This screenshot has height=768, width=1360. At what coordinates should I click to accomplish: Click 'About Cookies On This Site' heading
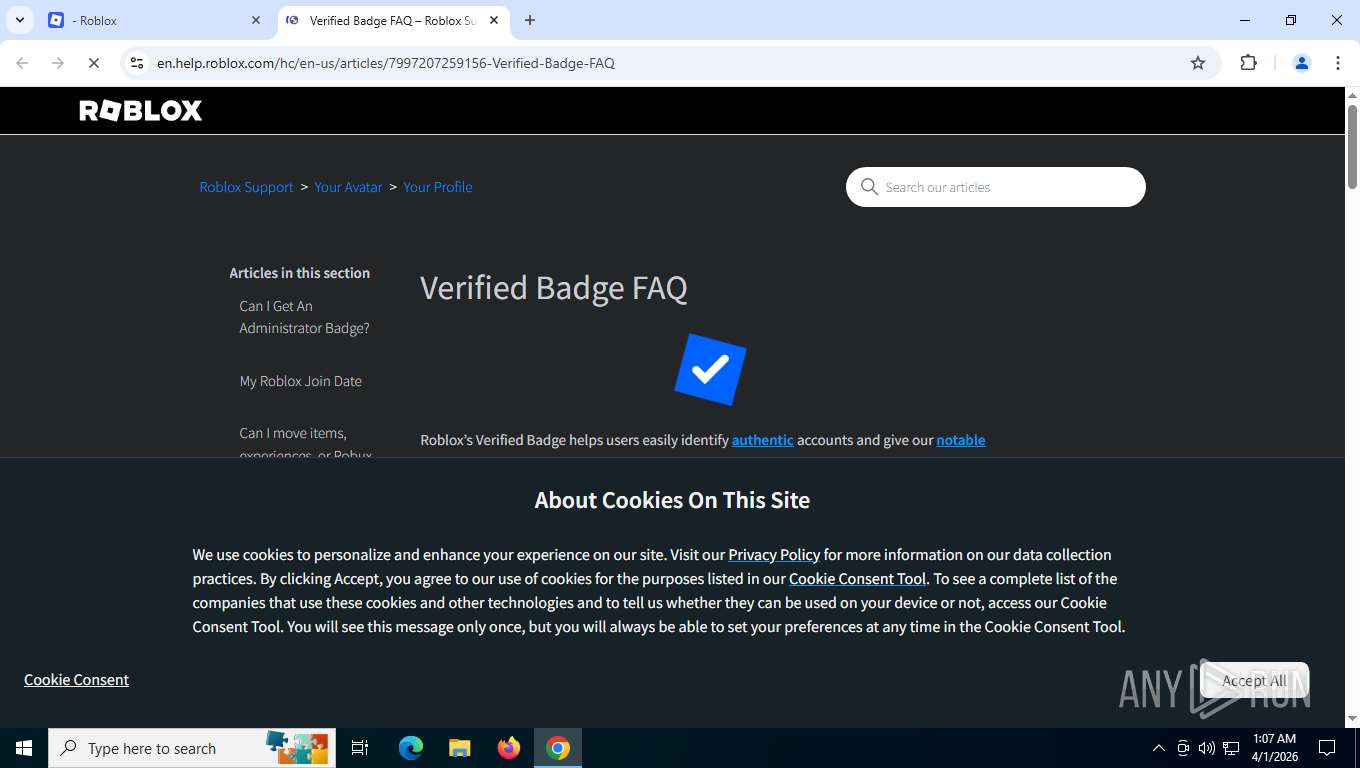coord(672,500)
